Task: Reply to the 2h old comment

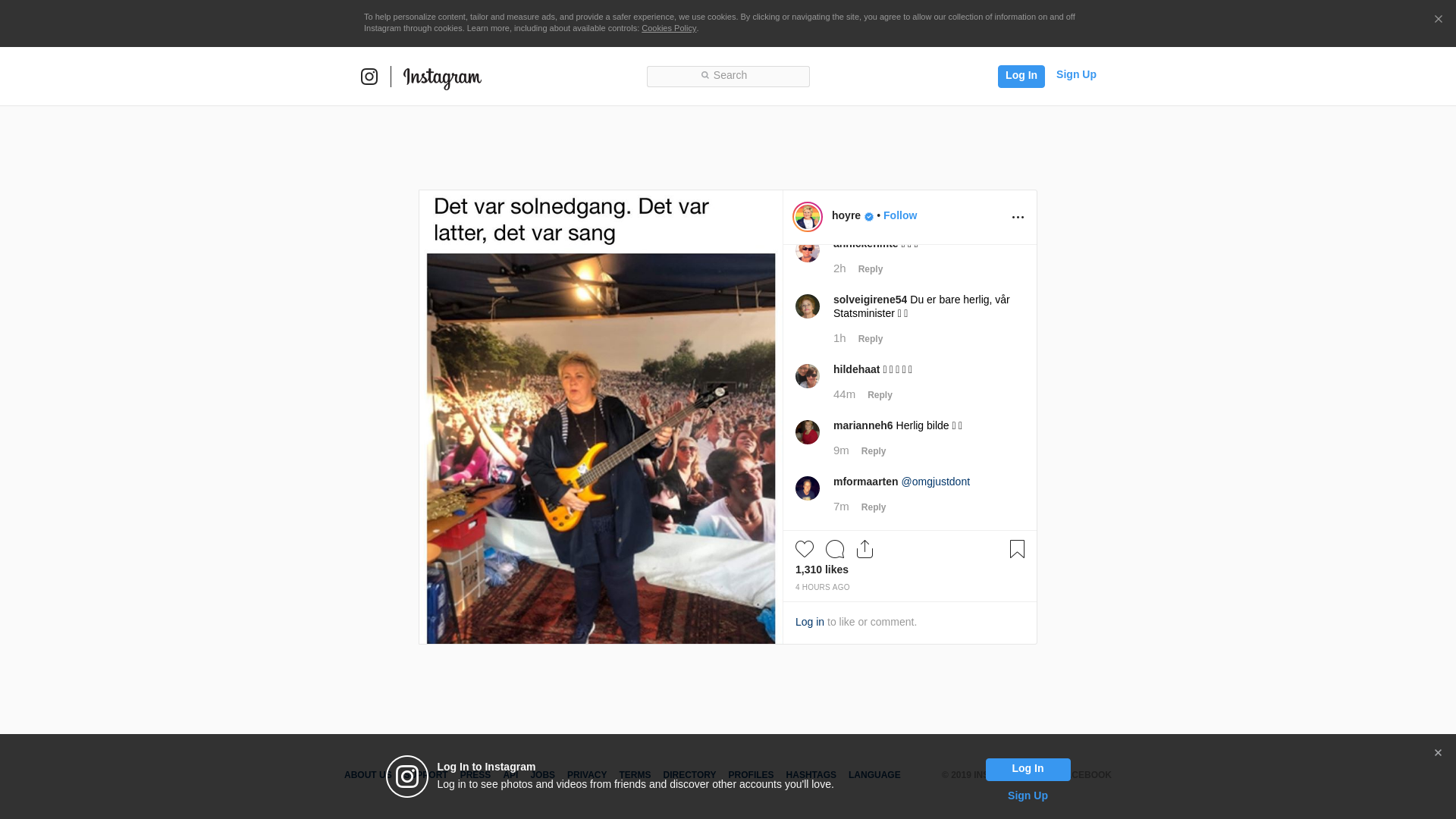Action: click(x=871, y=269)
